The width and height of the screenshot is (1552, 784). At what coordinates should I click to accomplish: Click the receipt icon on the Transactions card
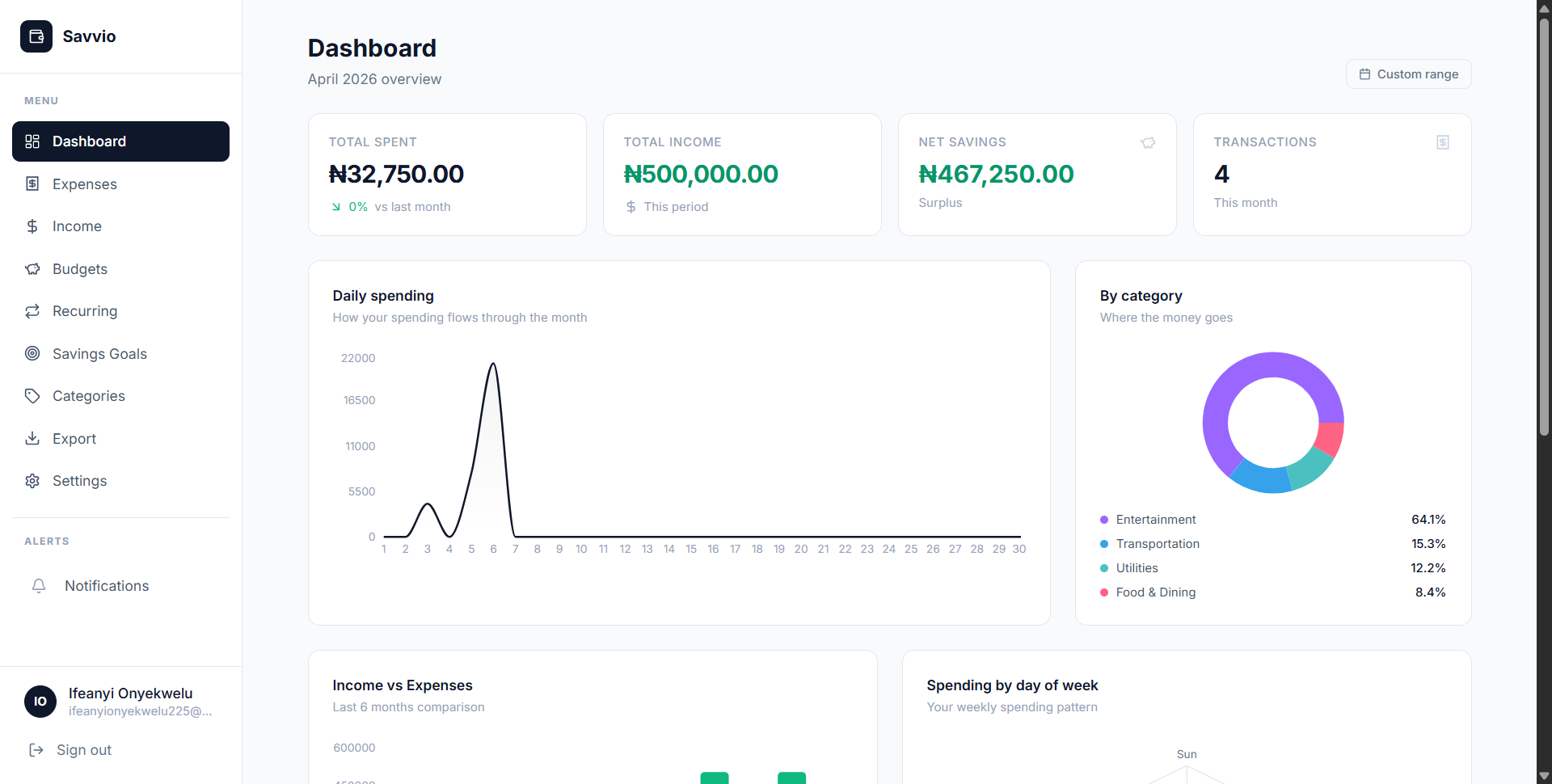coord(1442,142)
